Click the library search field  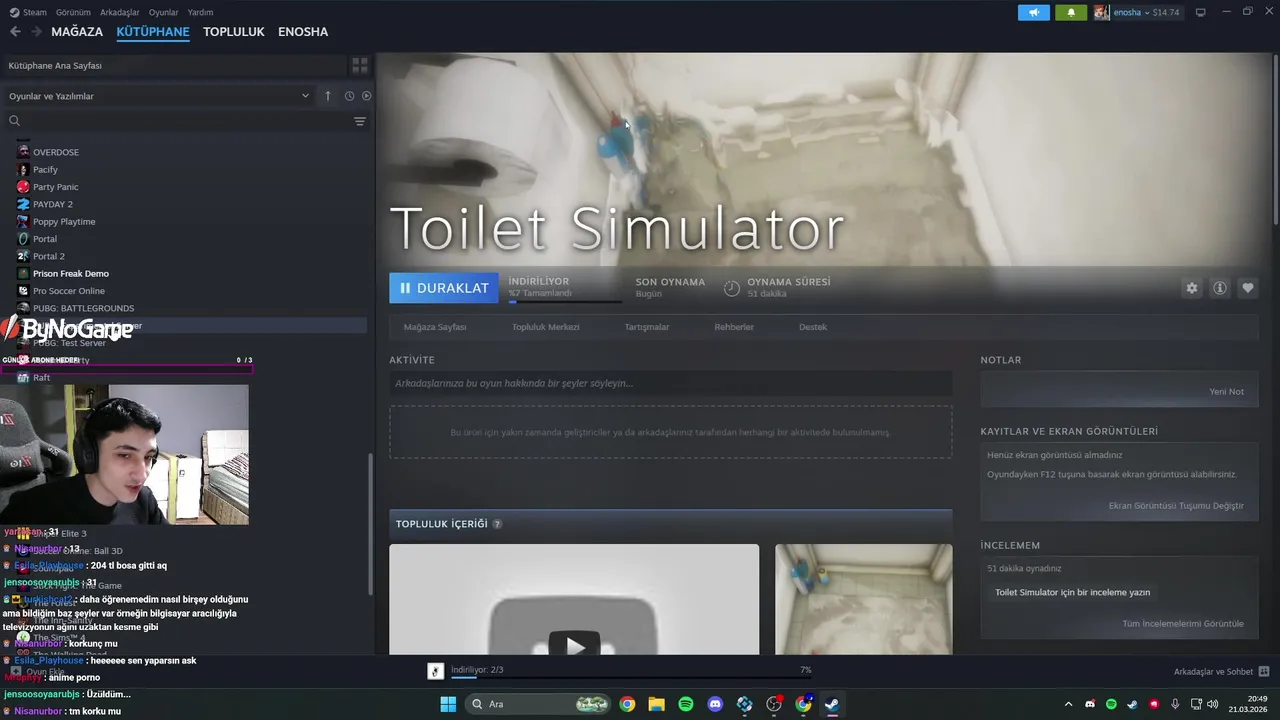(180, 121)
